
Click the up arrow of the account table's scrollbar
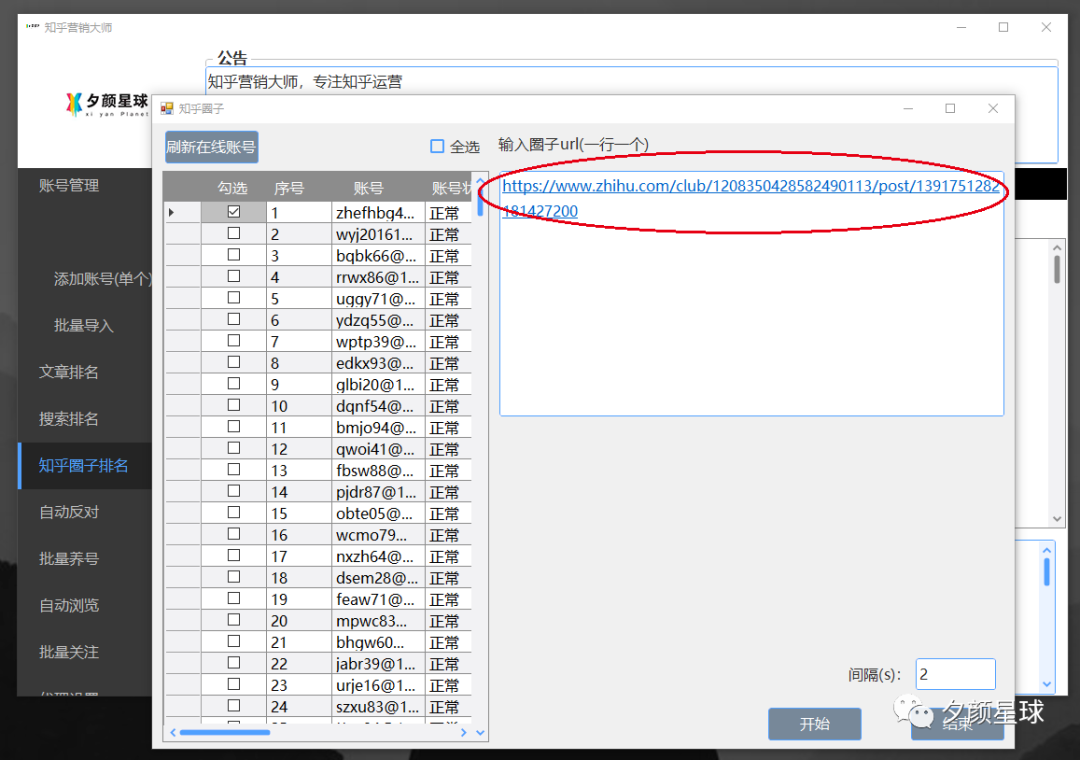pyautogui.click(x=480, y=181)
